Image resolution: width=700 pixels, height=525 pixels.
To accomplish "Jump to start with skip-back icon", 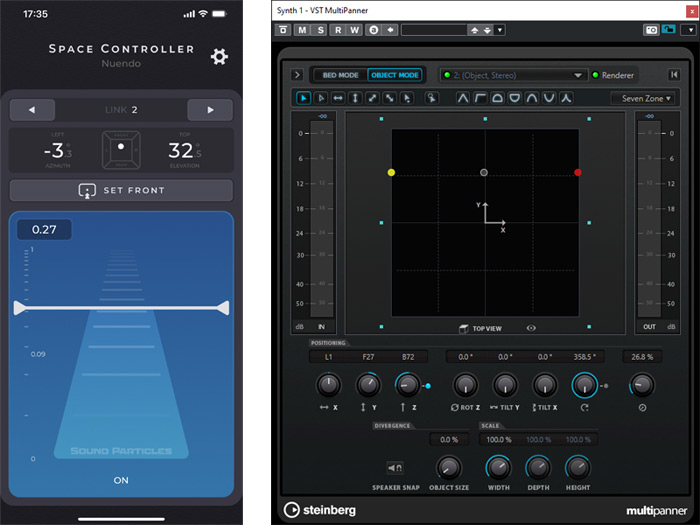I will [x=677, y=75].
